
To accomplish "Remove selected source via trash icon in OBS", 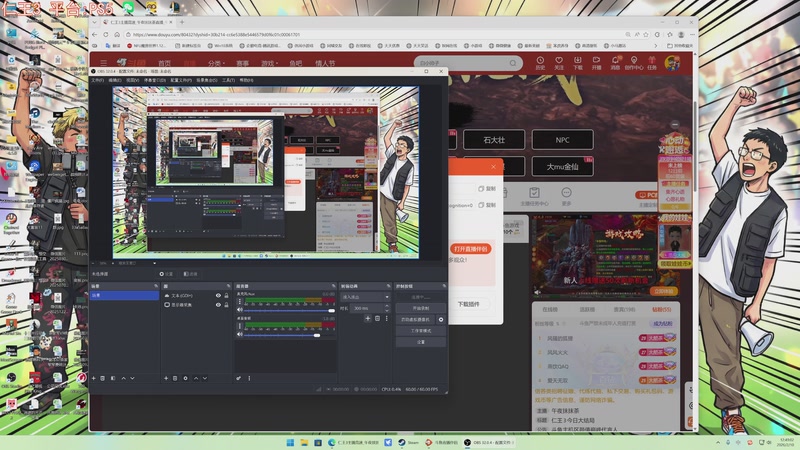I will coord(175,378).
